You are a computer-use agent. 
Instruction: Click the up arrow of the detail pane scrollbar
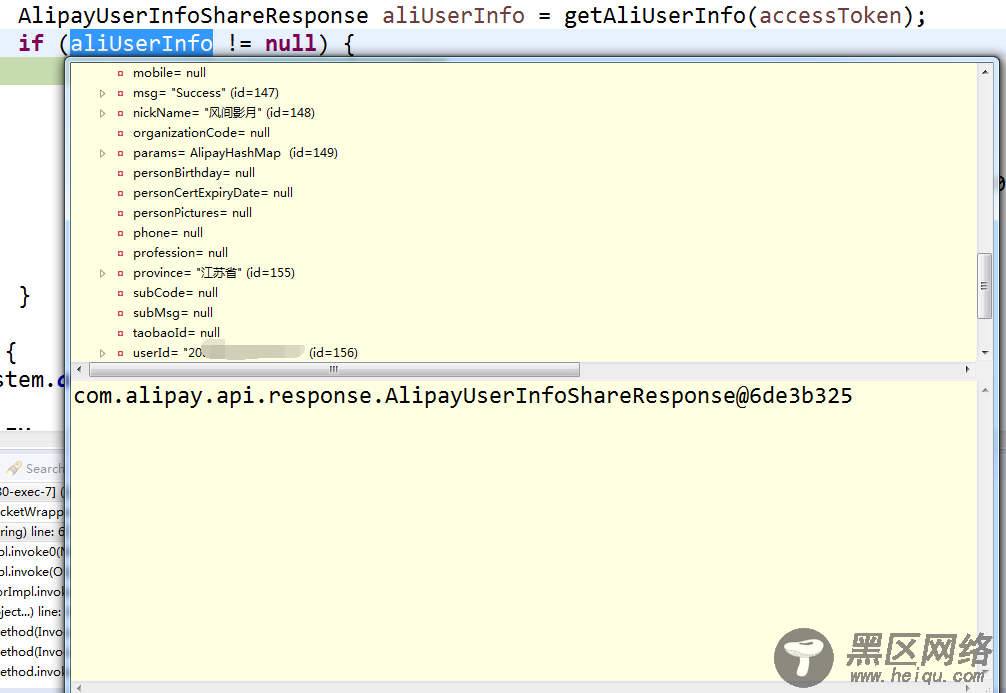pyautogui.click(x=985, y=389)
